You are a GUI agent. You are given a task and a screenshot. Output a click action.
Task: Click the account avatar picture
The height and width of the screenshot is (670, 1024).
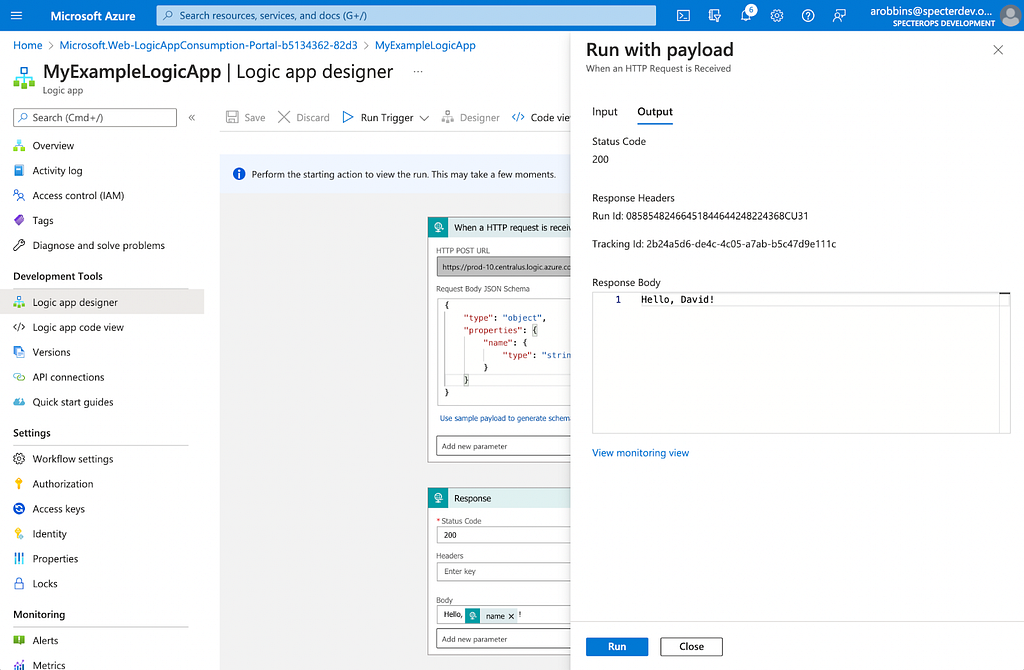coord(1010,16)
